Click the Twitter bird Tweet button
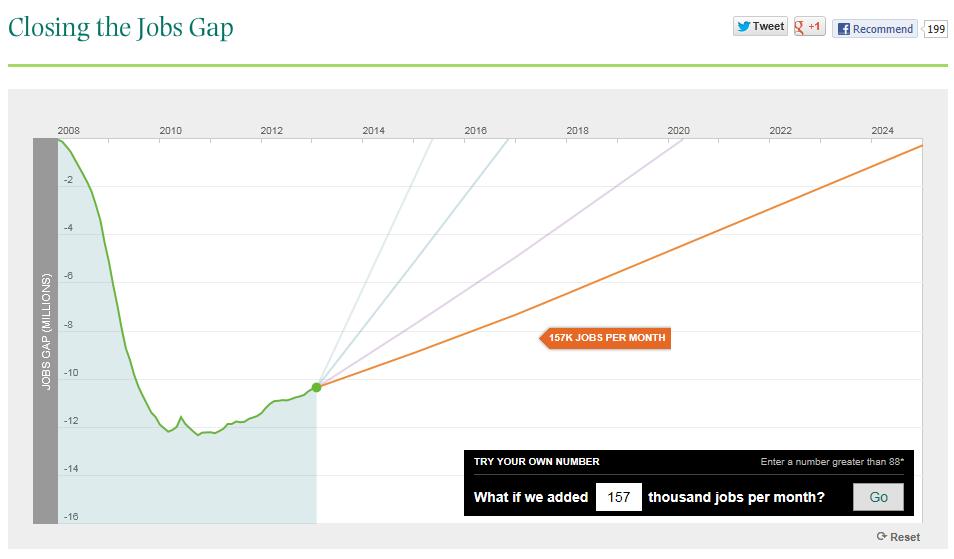 [x=760, y=27]
